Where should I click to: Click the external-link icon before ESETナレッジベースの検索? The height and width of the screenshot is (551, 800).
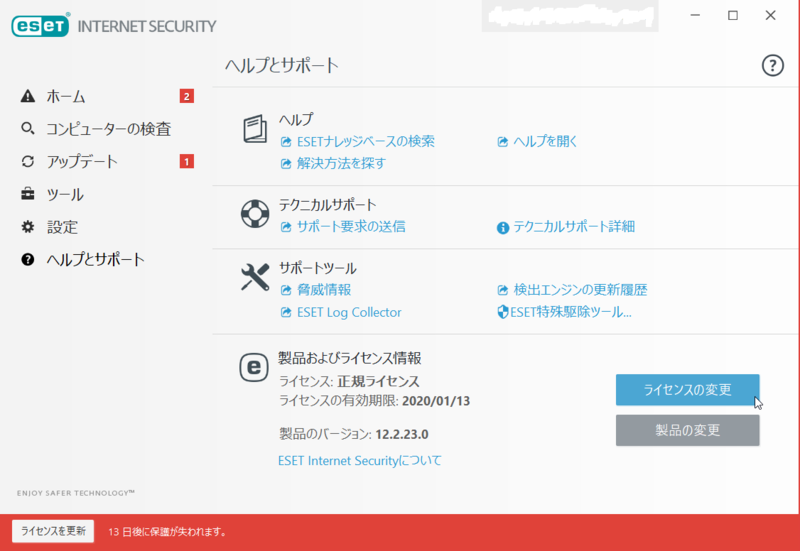pyautogui.click(x=286, y=142)
